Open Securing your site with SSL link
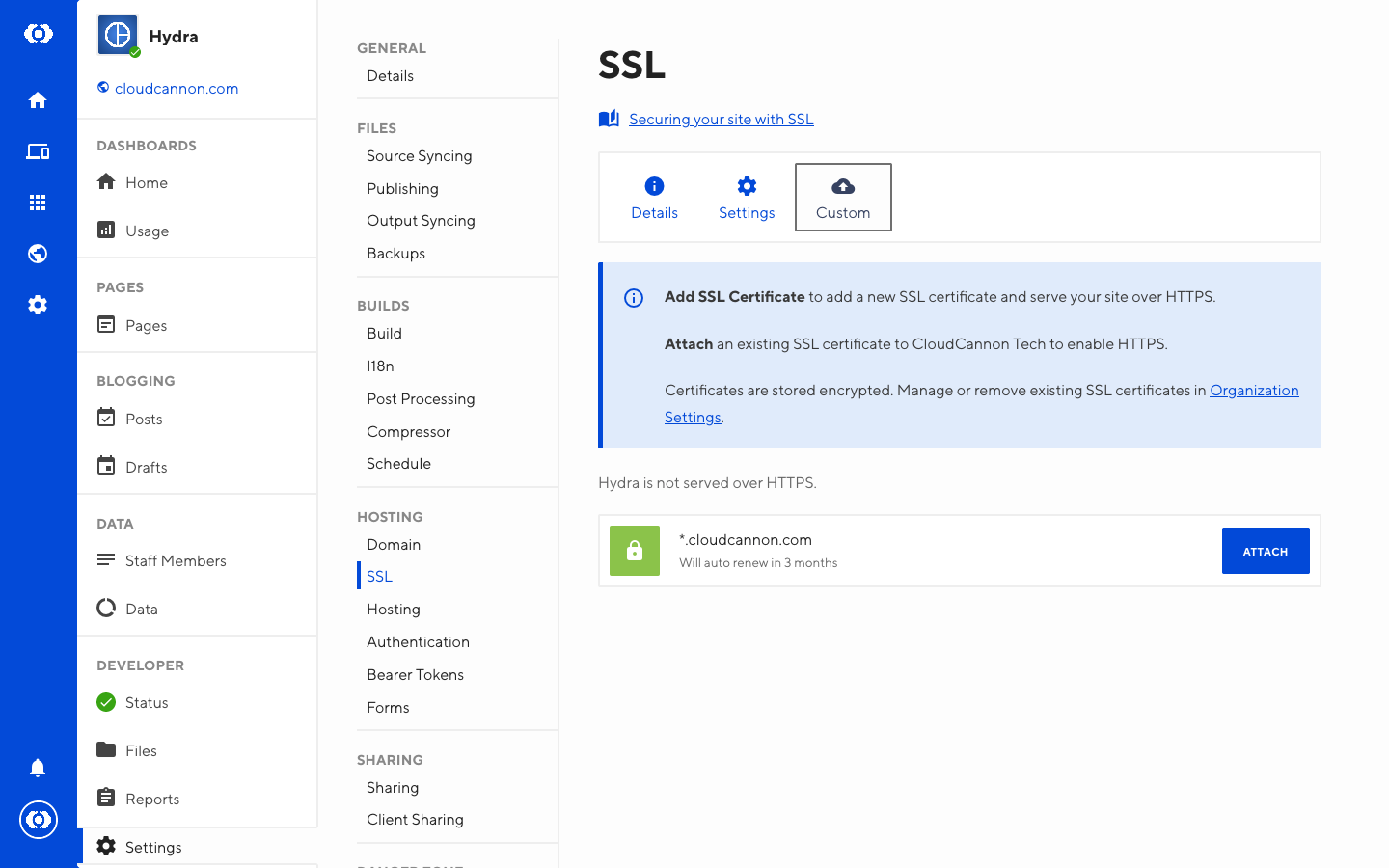This screenshot has height=868, width=1389. pos(722,120)
